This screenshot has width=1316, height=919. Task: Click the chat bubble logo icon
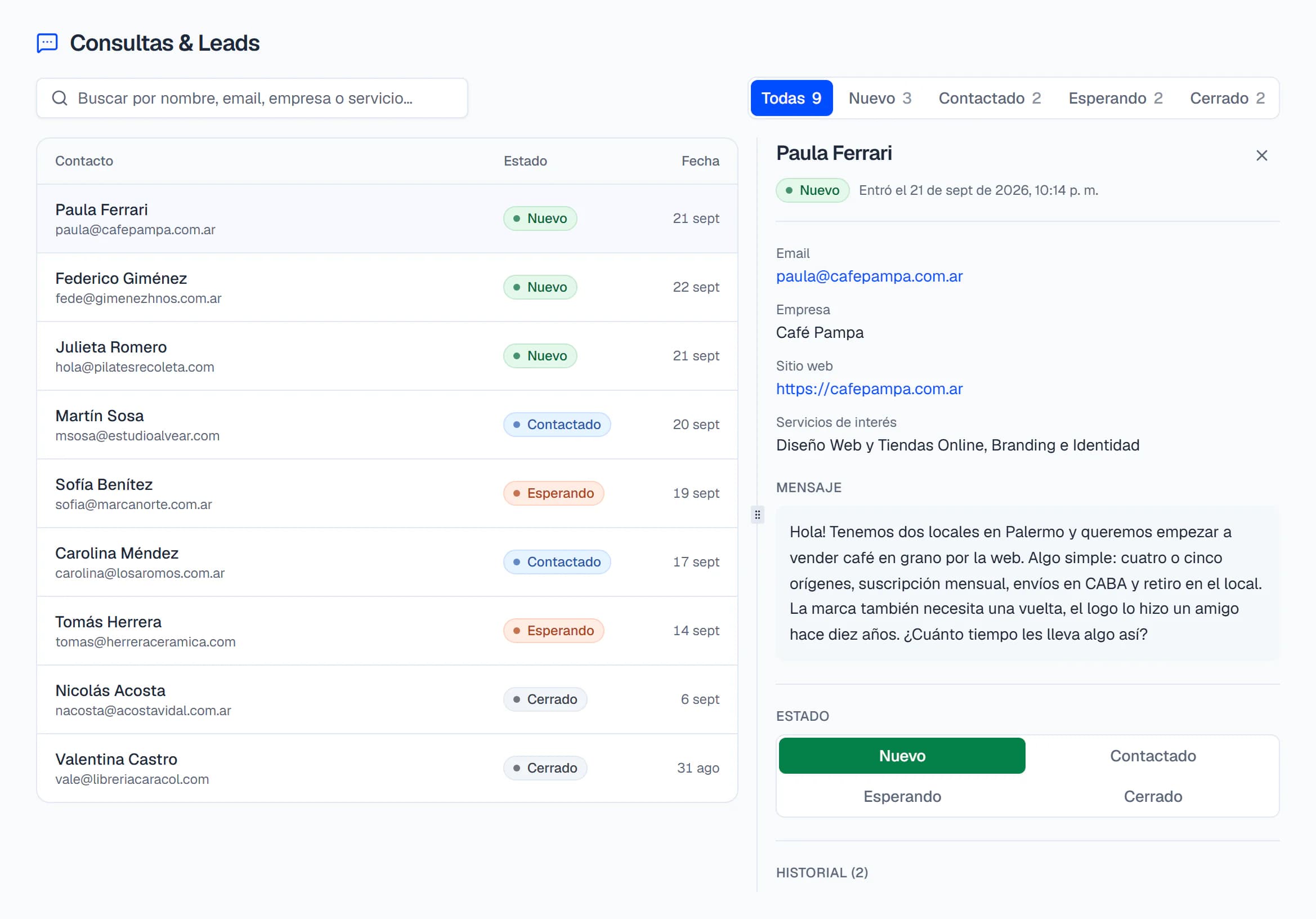(x=47, y=43)
